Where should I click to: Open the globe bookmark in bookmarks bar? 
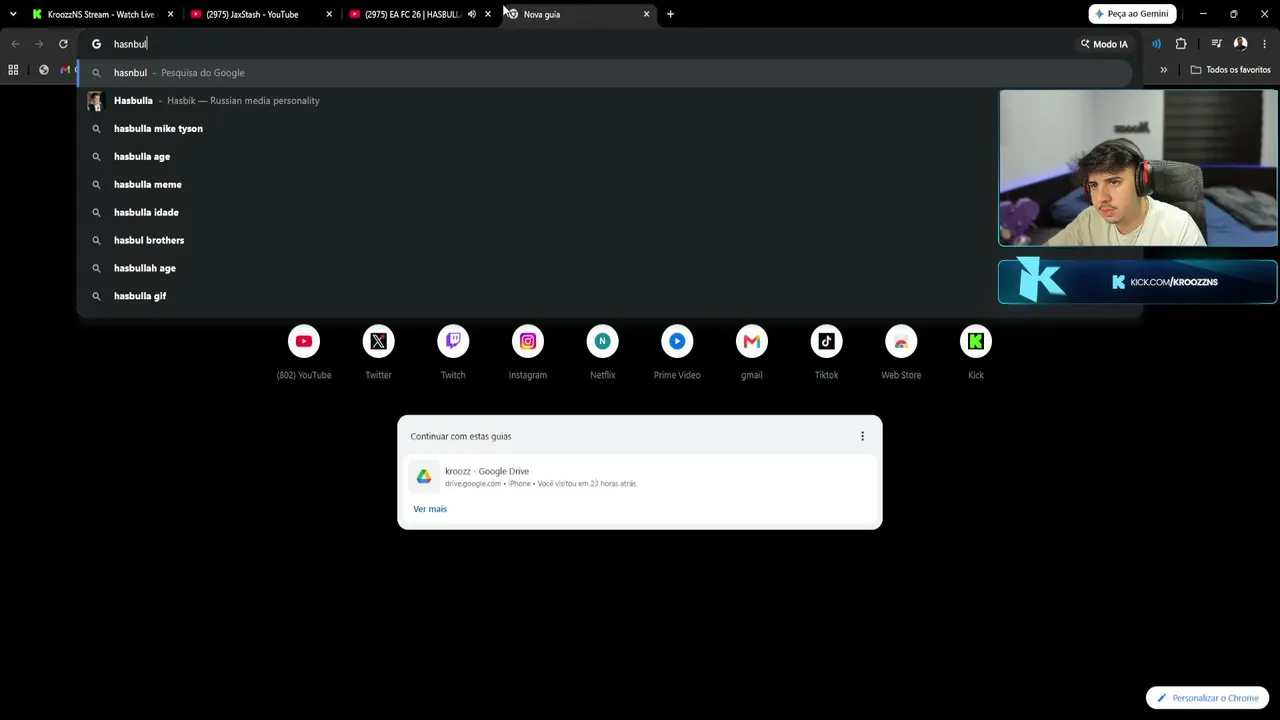44,70
